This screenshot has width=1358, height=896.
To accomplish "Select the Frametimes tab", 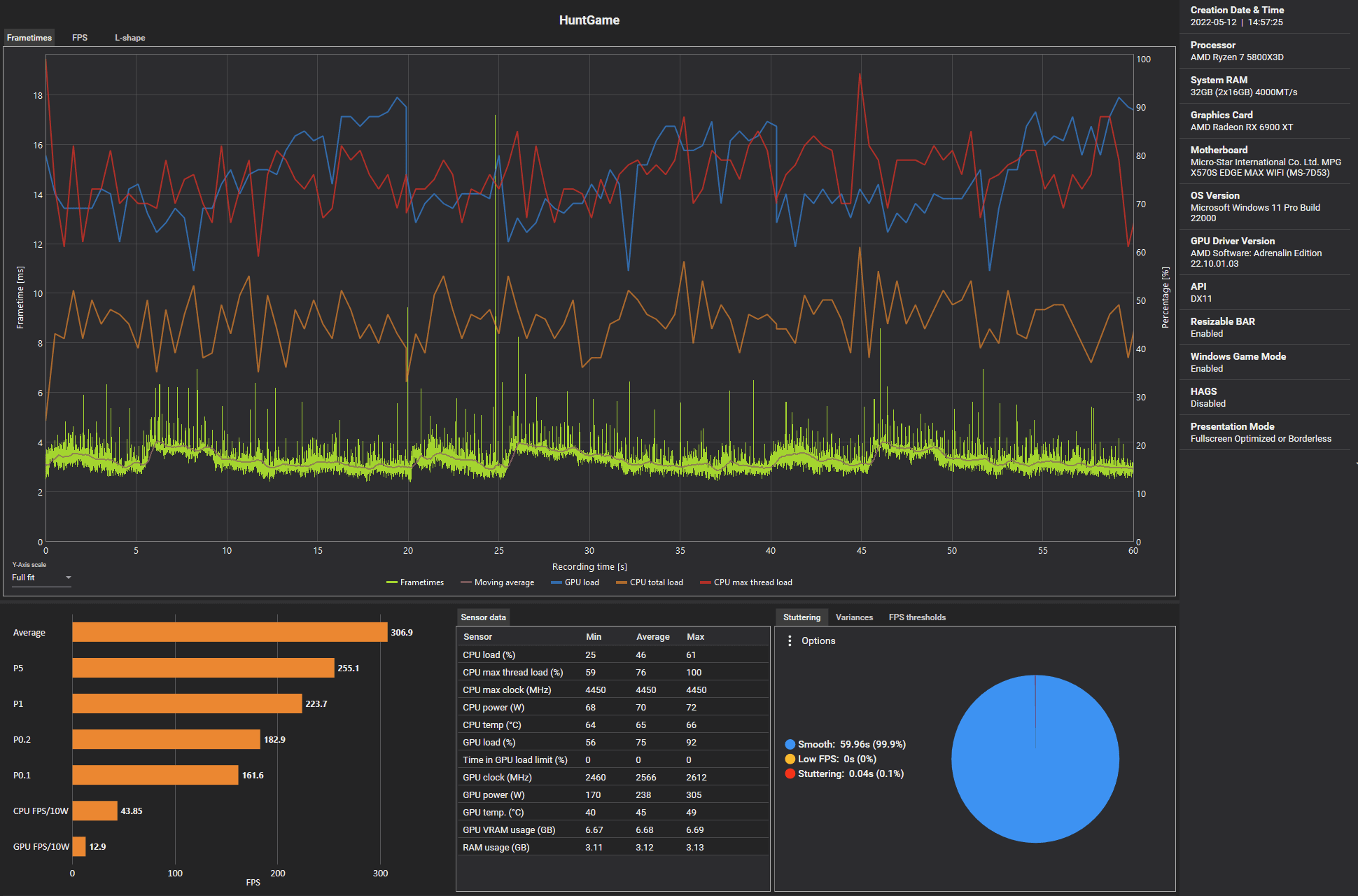I will 29,38.
